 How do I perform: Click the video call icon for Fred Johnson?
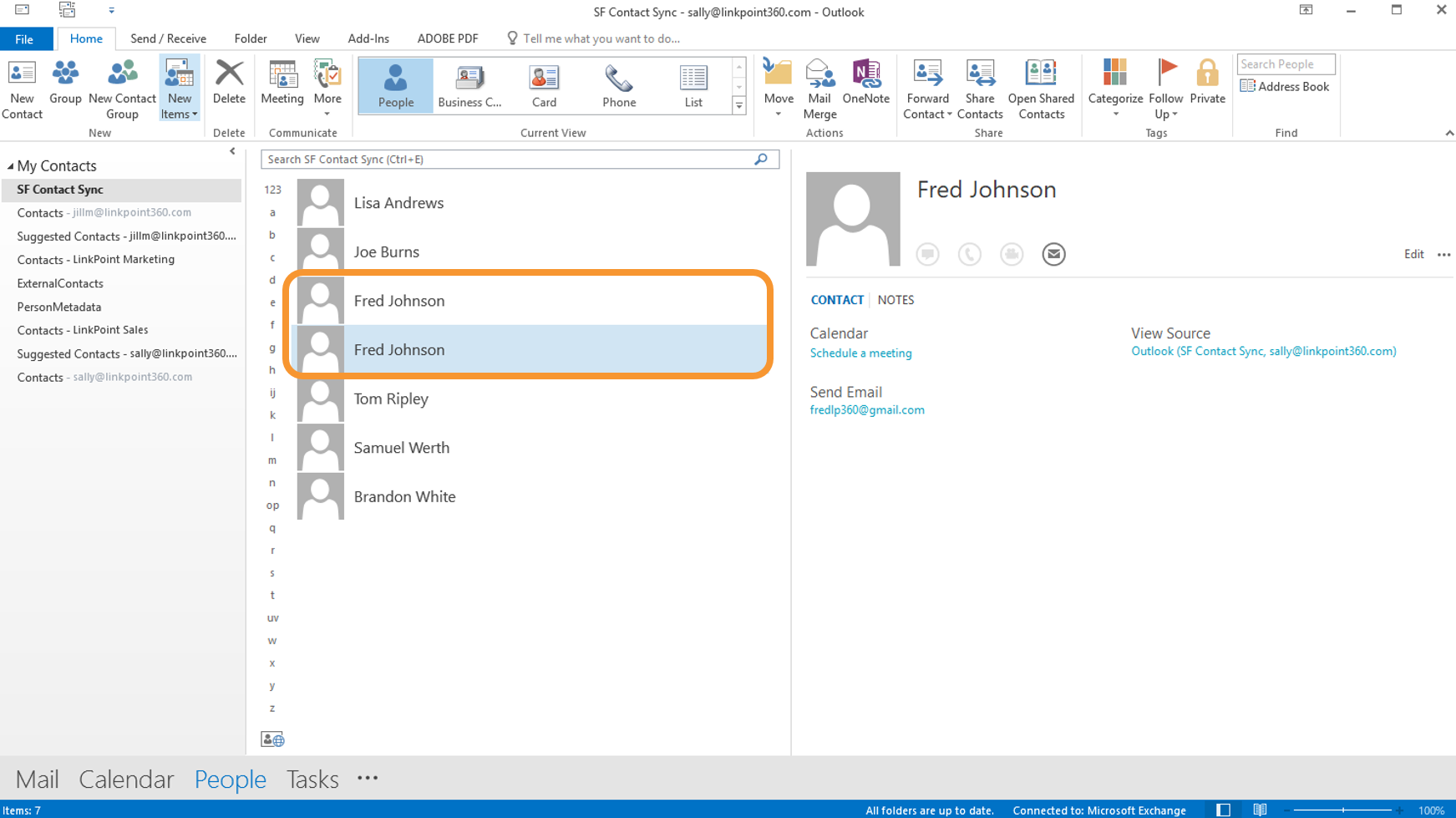[x=1012, y=254]
